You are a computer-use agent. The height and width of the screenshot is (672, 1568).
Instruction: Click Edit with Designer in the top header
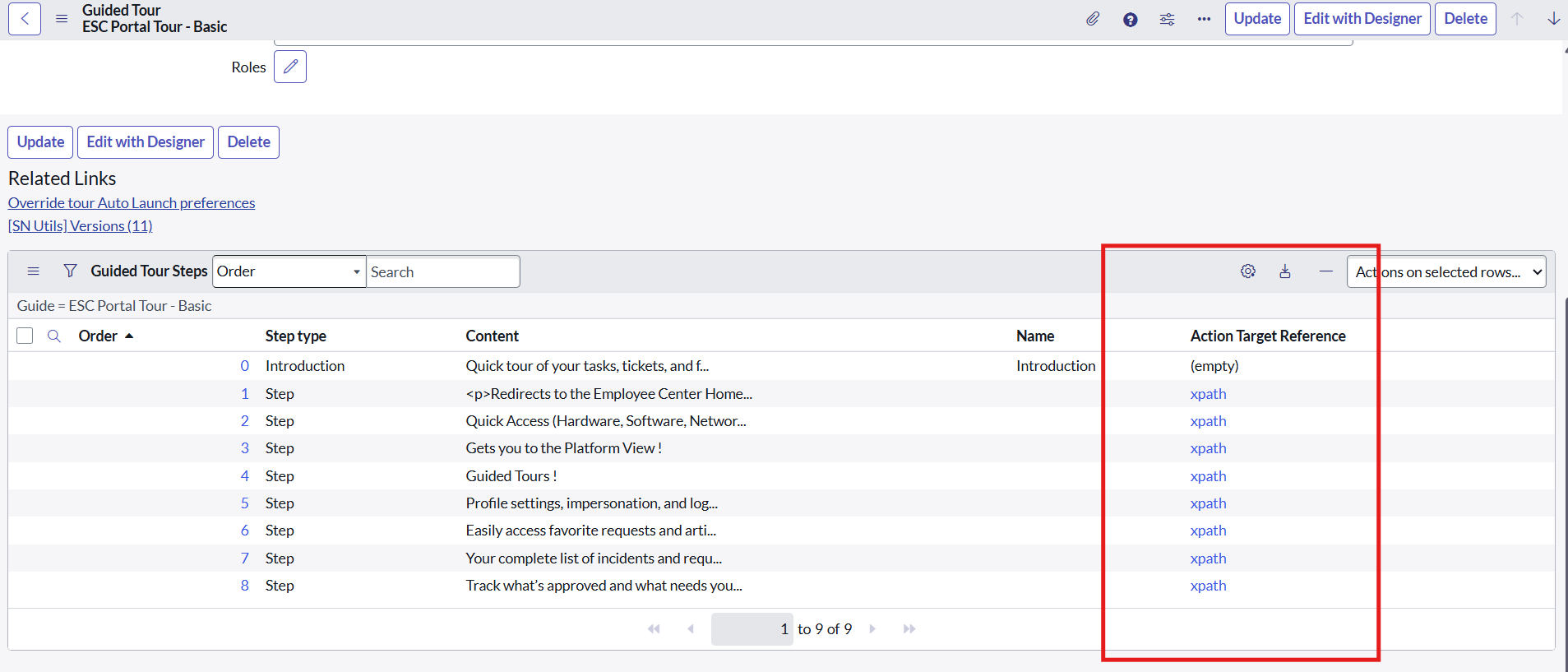(1362, 19)
